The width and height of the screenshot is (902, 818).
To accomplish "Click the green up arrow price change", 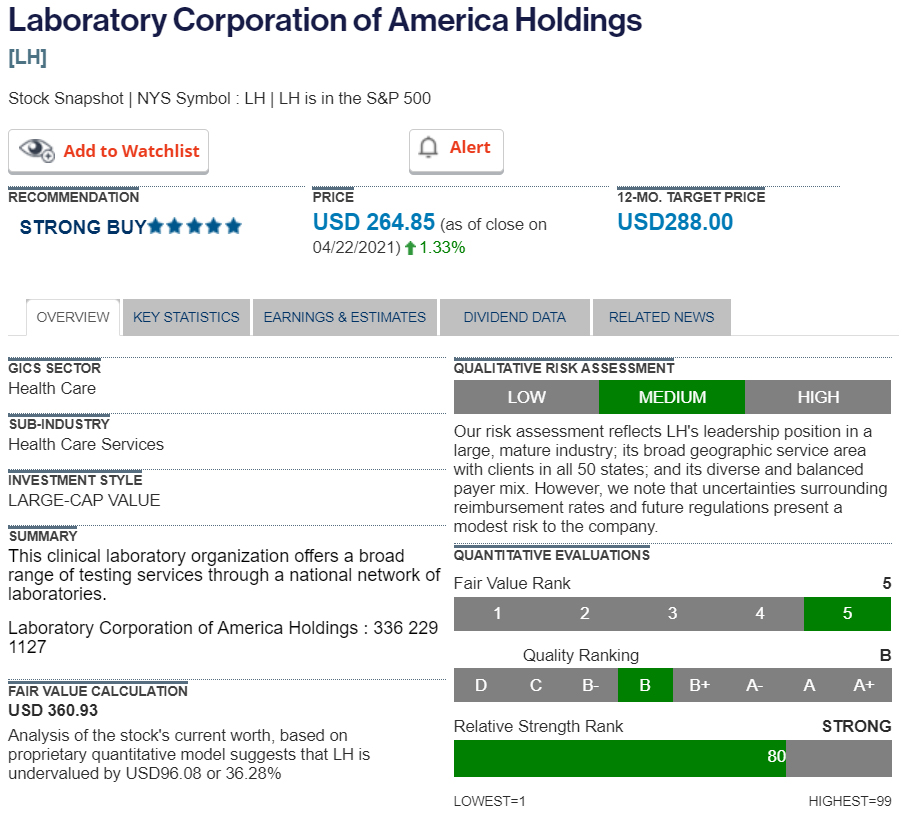I will [410, 248].
